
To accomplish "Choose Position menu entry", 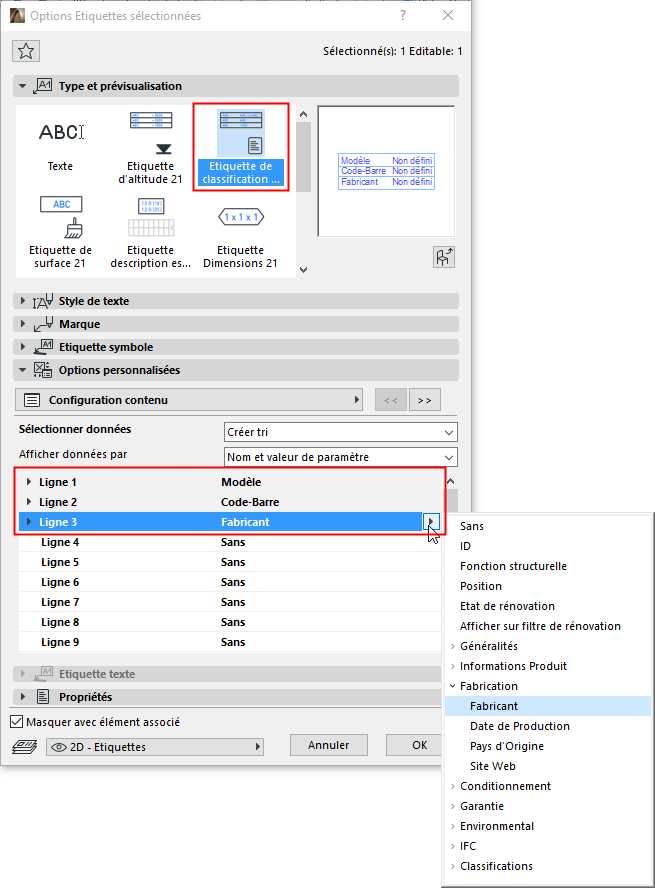I will [x=481, y=586].
